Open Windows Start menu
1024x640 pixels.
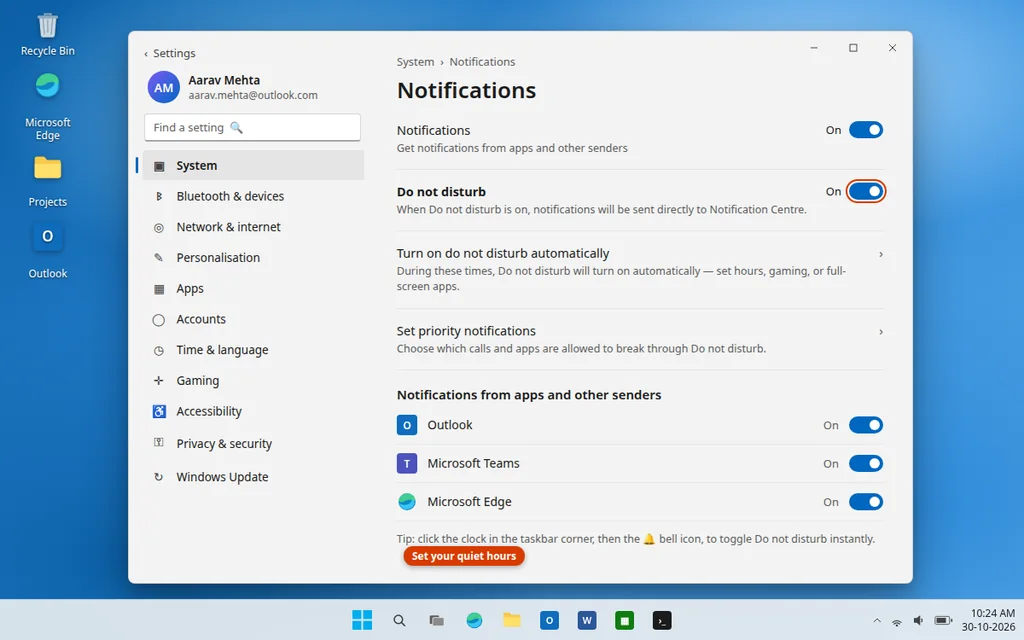[362, 620]
